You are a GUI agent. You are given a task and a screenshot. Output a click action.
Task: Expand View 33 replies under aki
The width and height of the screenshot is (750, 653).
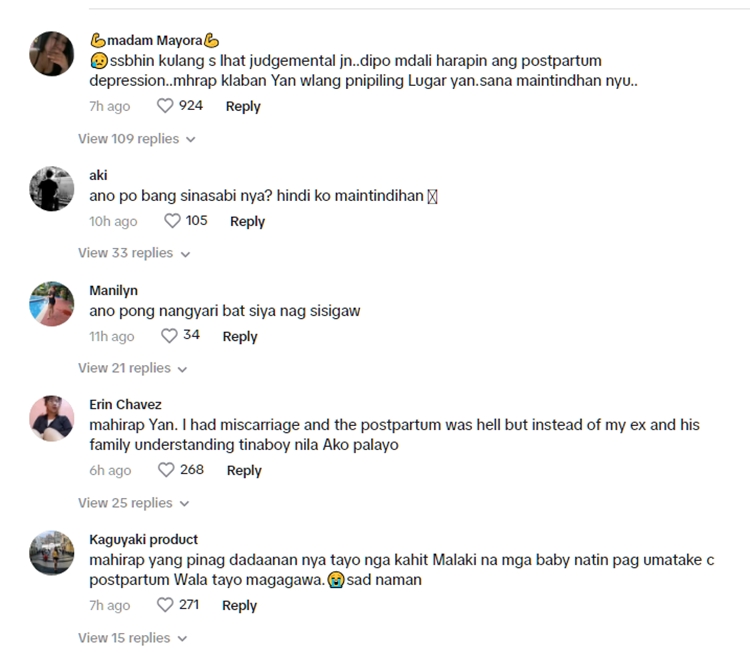[x=134, y=253]
